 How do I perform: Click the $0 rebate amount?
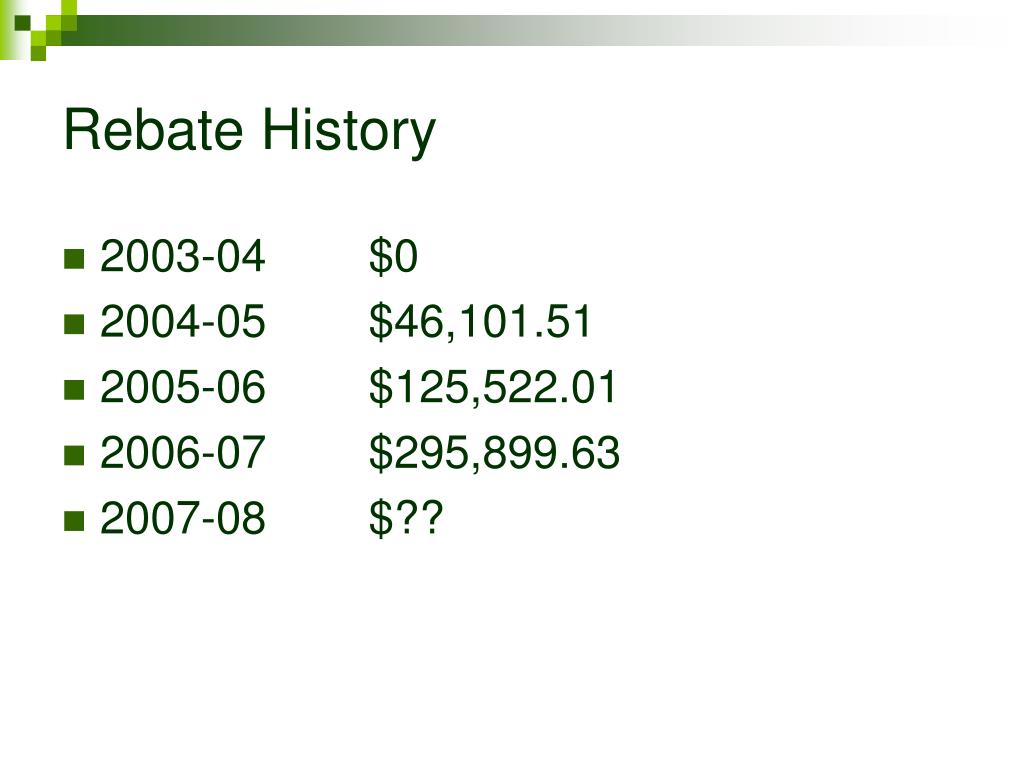tap(393, 256)
